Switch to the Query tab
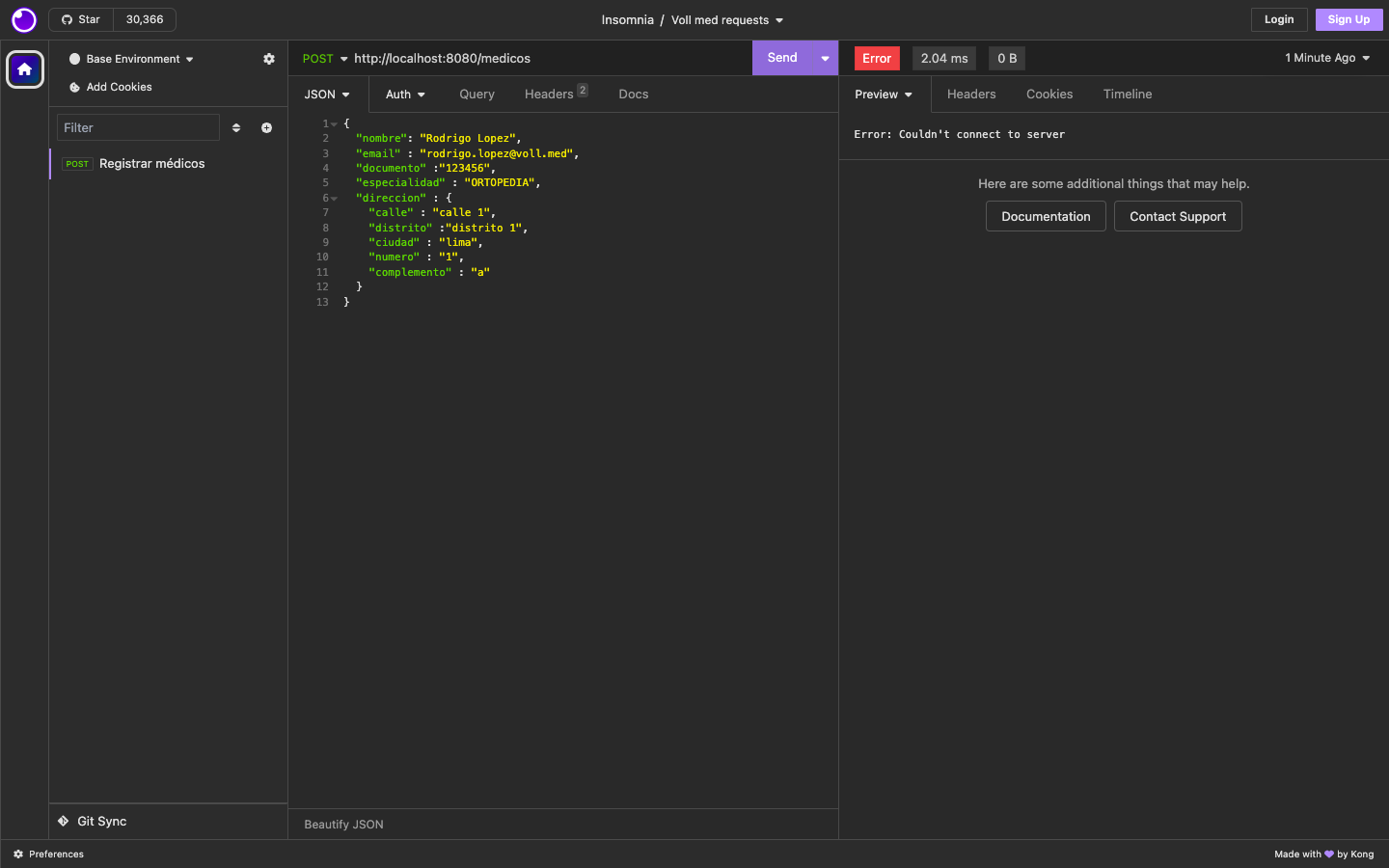1389x868 pixels. point(477,95)
